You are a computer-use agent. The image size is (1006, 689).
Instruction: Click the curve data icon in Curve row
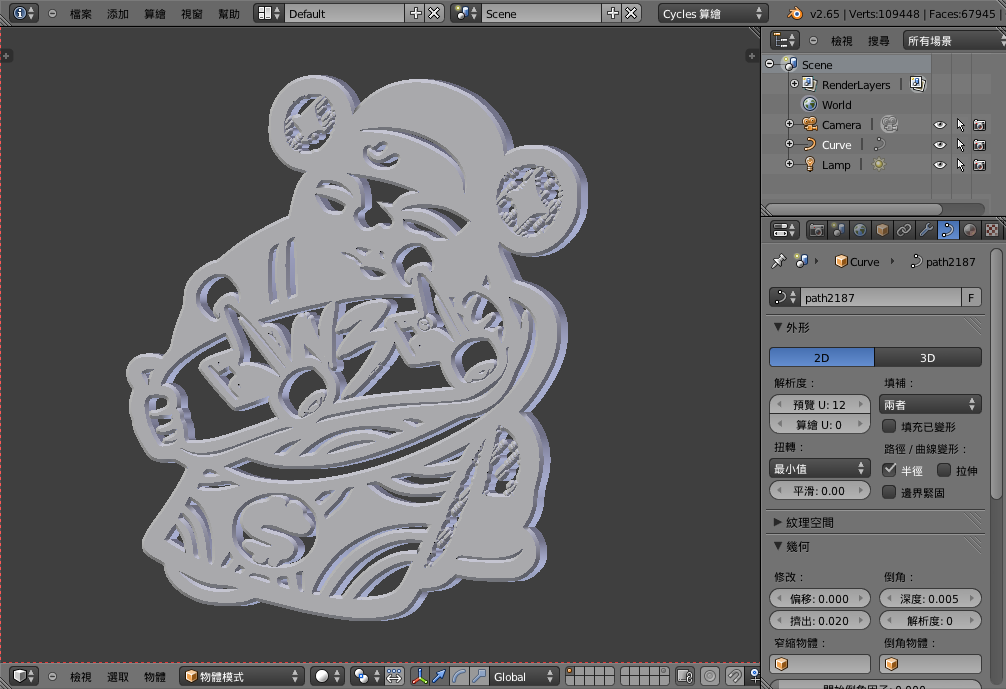(x=879, y=144)
